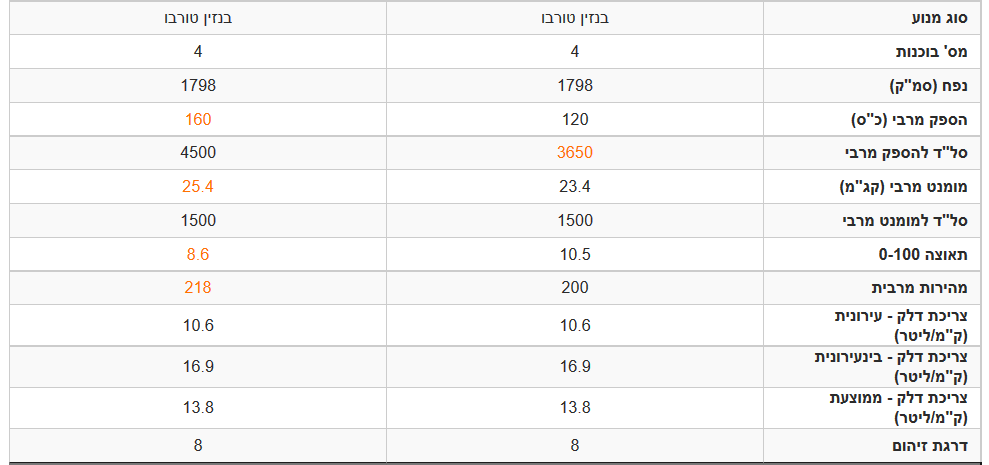Click the orange 160 horsepower value

pos(198,119)
